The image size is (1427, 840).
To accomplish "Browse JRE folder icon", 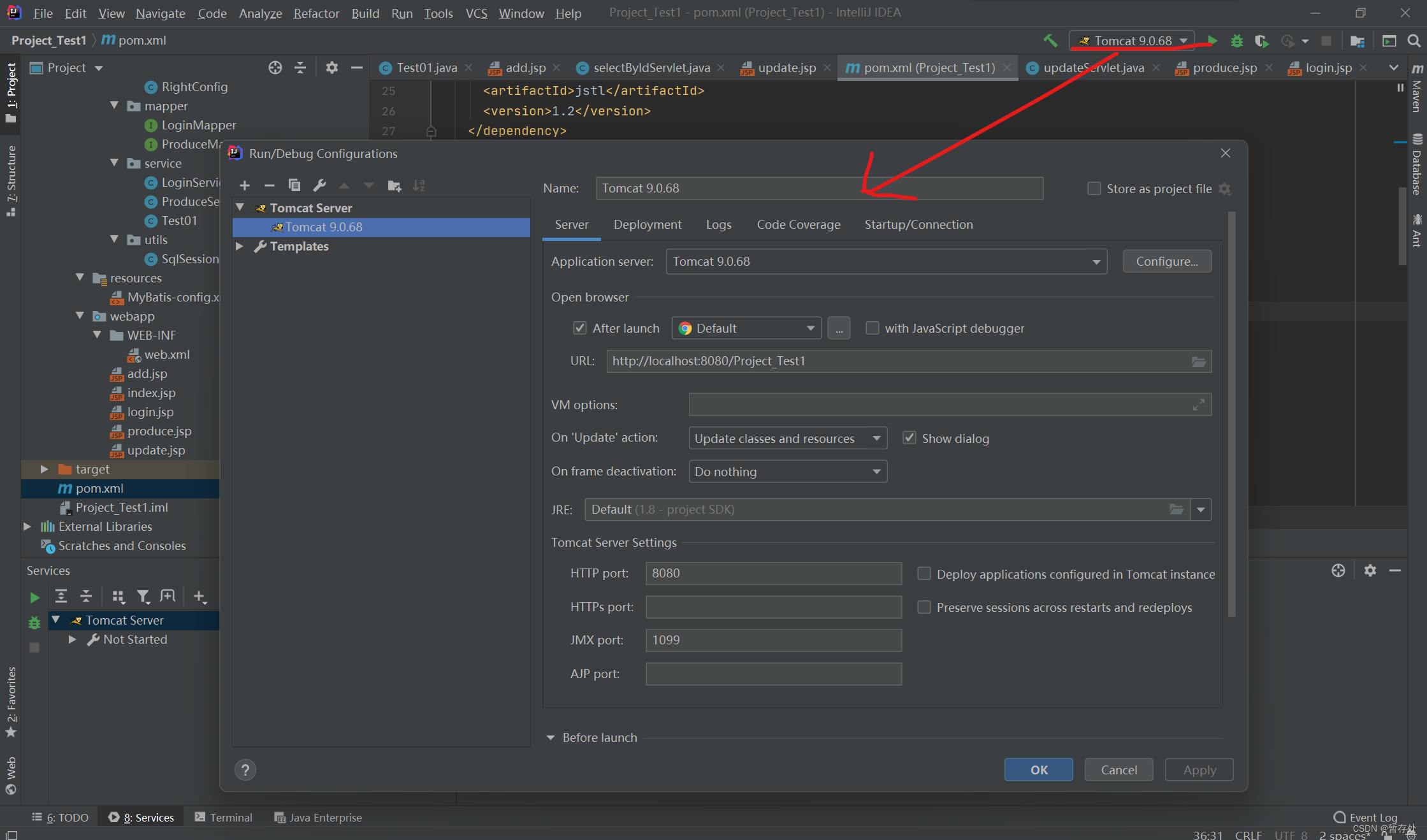I will [x=1177, y=509].
